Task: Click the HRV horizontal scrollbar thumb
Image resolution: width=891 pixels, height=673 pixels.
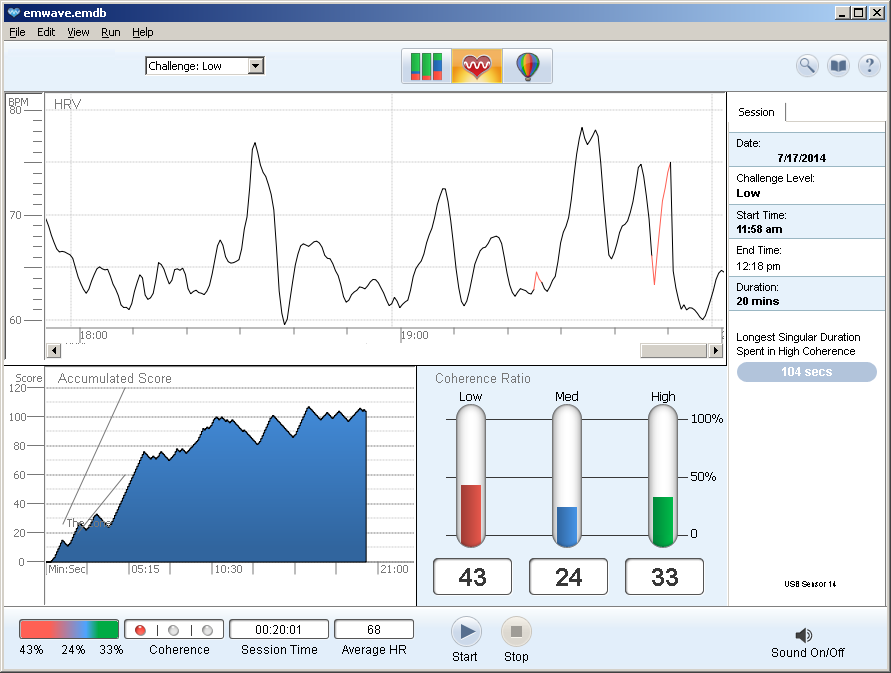Action: pos(673,350)
